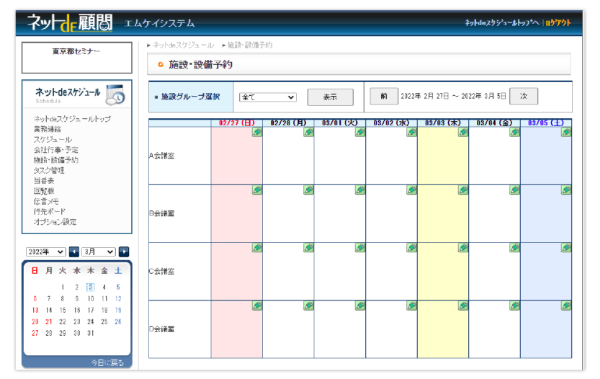Click 今日に戻る below the mini calendar
The image size is (600, 379).
pyautogui.click(x=108, y=363)
